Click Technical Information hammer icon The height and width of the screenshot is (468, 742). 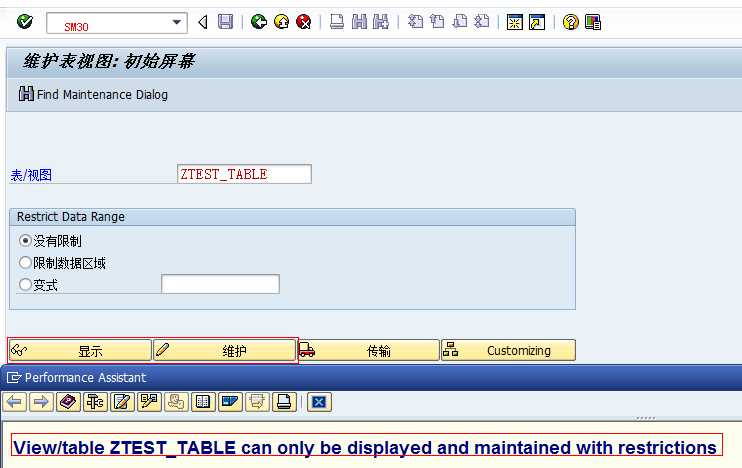(96, 402)
